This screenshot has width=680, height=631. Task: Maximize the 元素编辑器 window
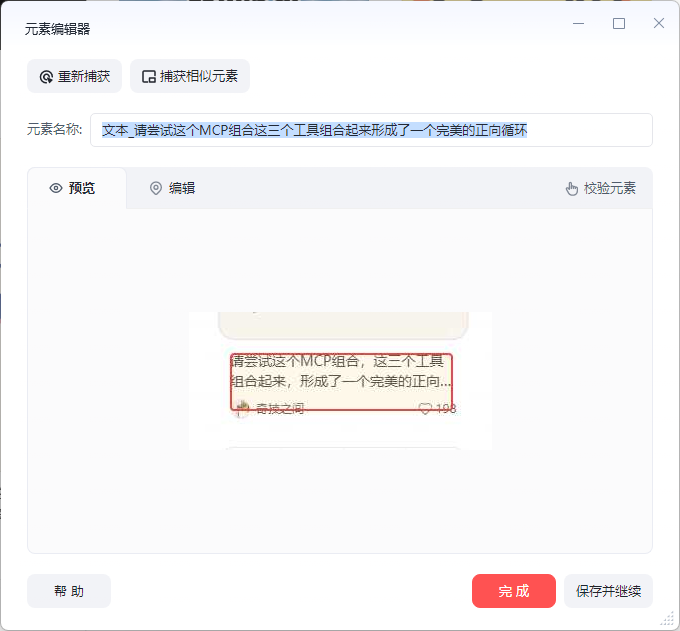[x=619, y=23]
